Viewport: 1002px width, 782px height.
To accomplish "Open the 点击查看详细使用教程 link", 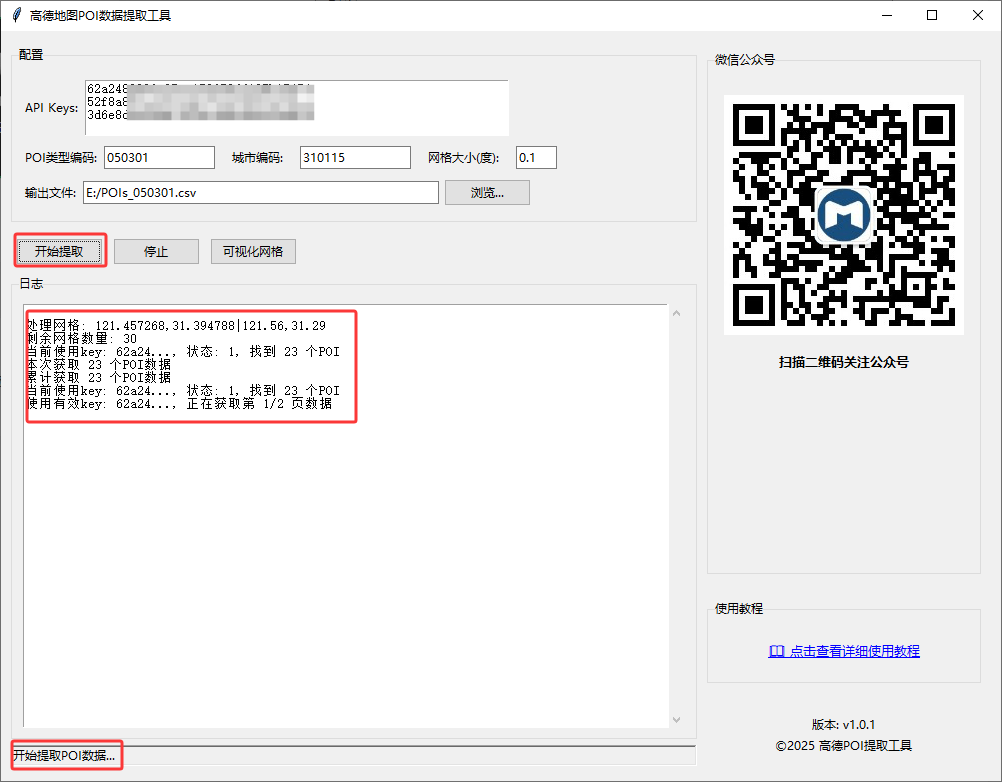I will coord(854,651).
